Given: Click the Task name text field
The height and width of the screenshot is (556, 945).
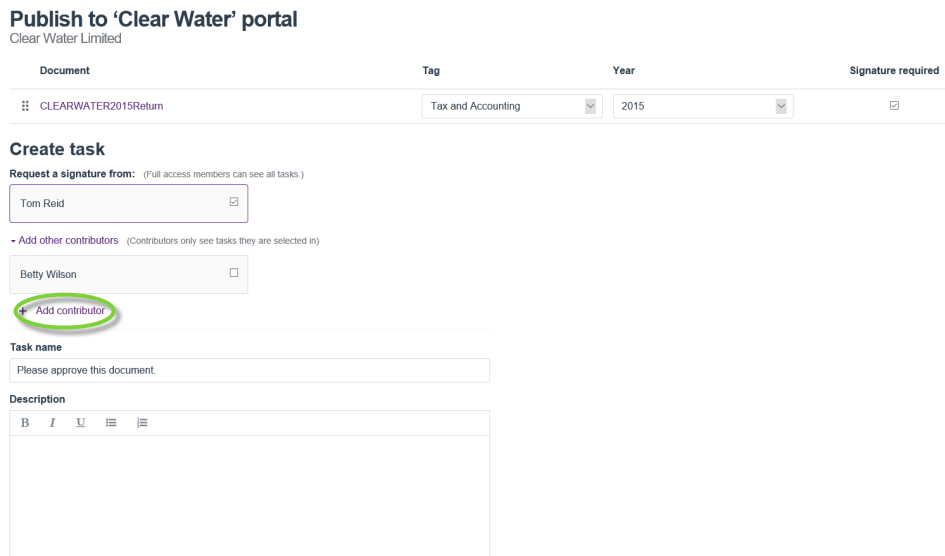Looking at the screenshot, I should point(249,371).
